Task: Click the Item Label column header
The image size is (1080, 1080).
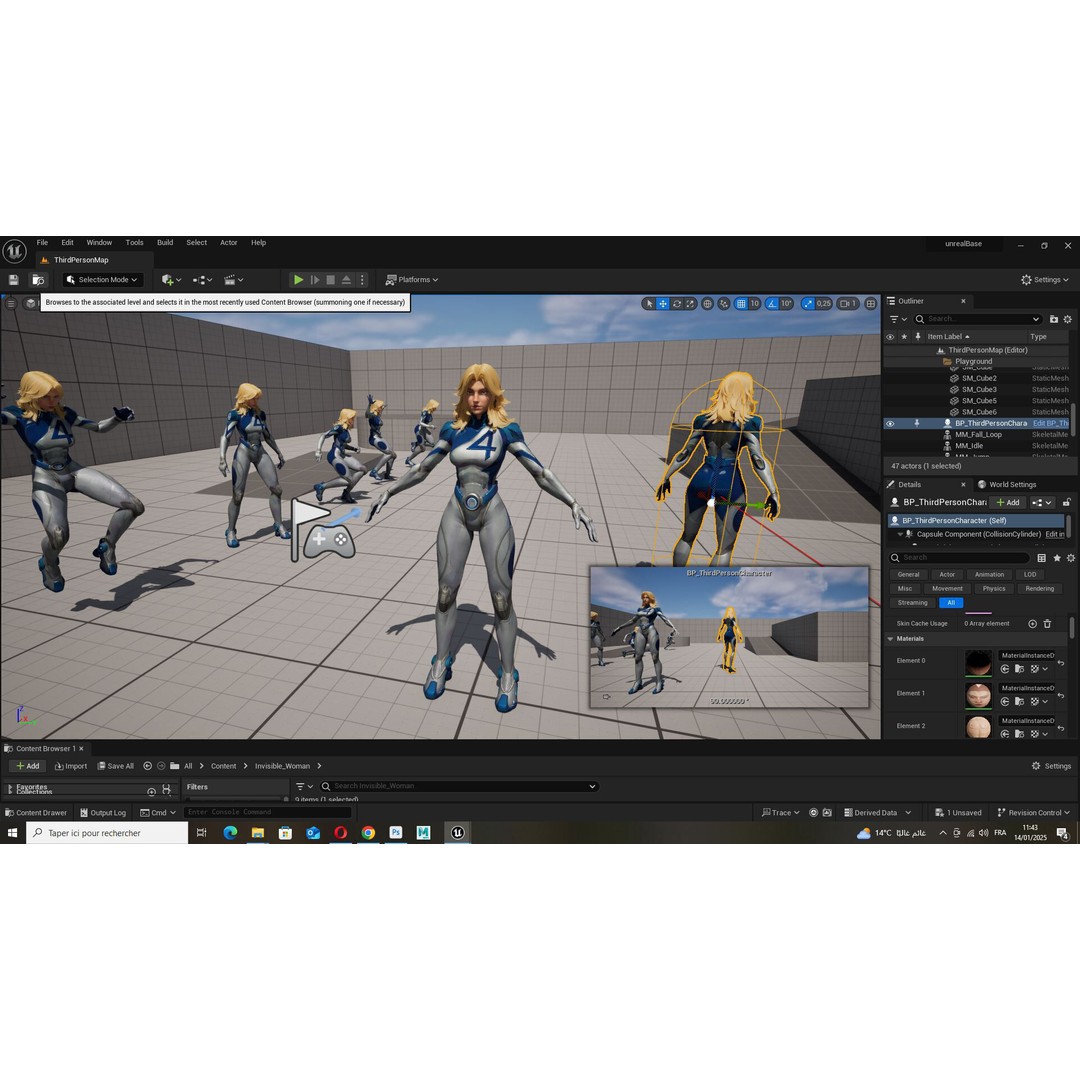Action: [944, 337]
